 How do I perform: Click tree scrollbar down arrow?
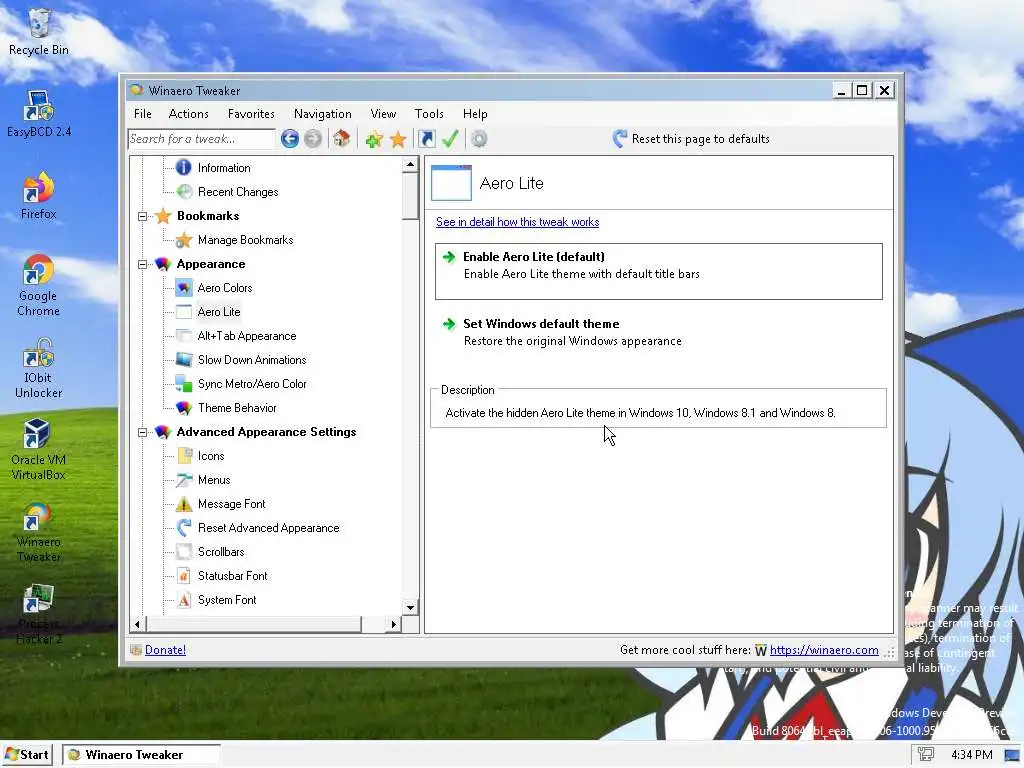click(410, 607)
